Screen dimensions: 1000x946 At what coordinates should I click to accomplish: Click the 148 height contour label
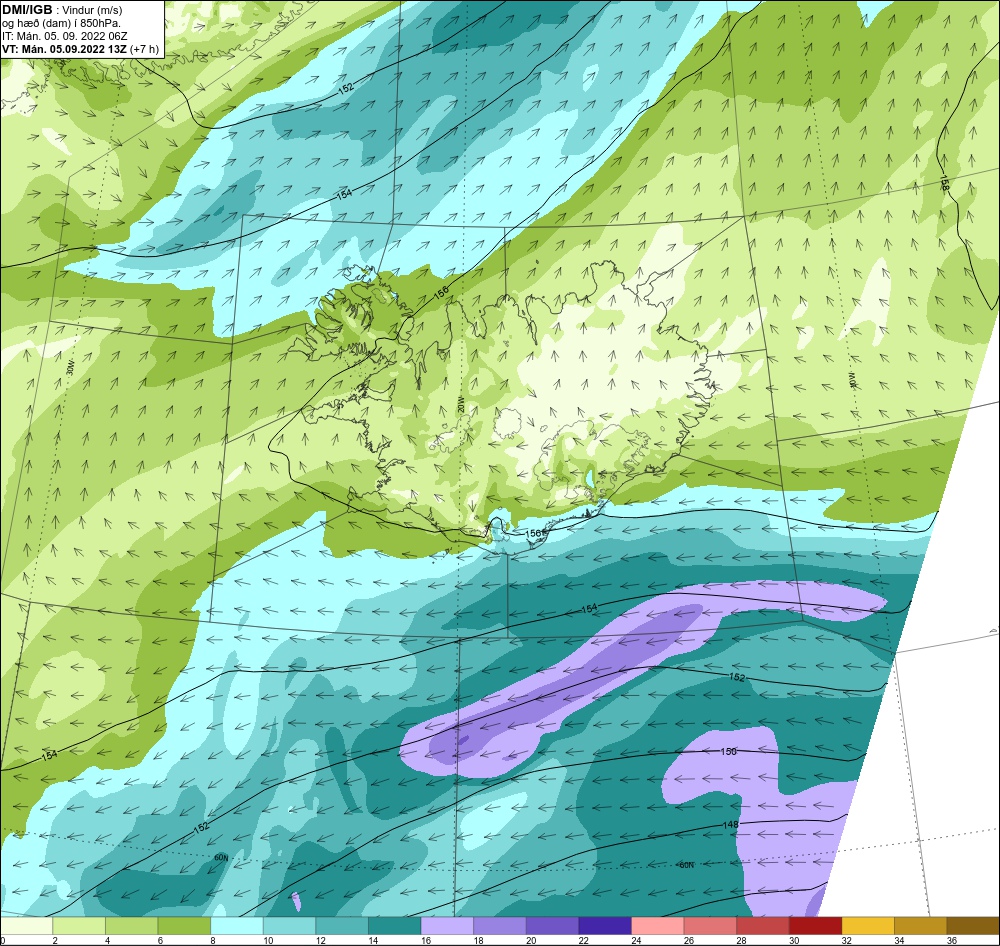coord(730,825)
